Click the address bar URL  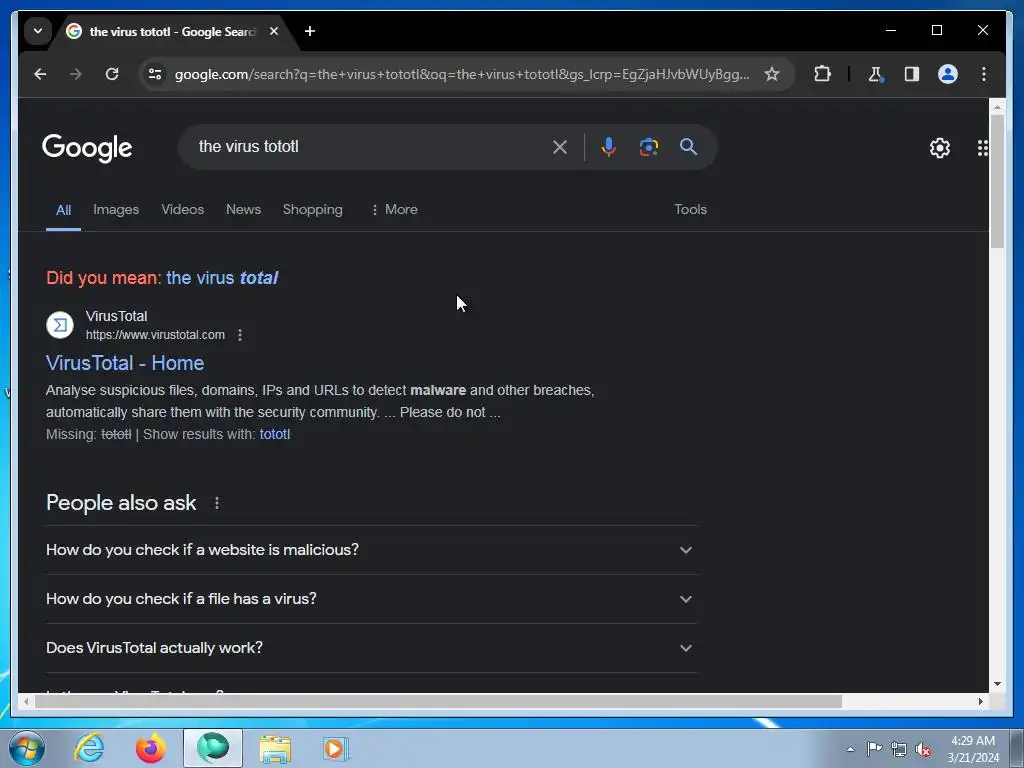[462, 74]
